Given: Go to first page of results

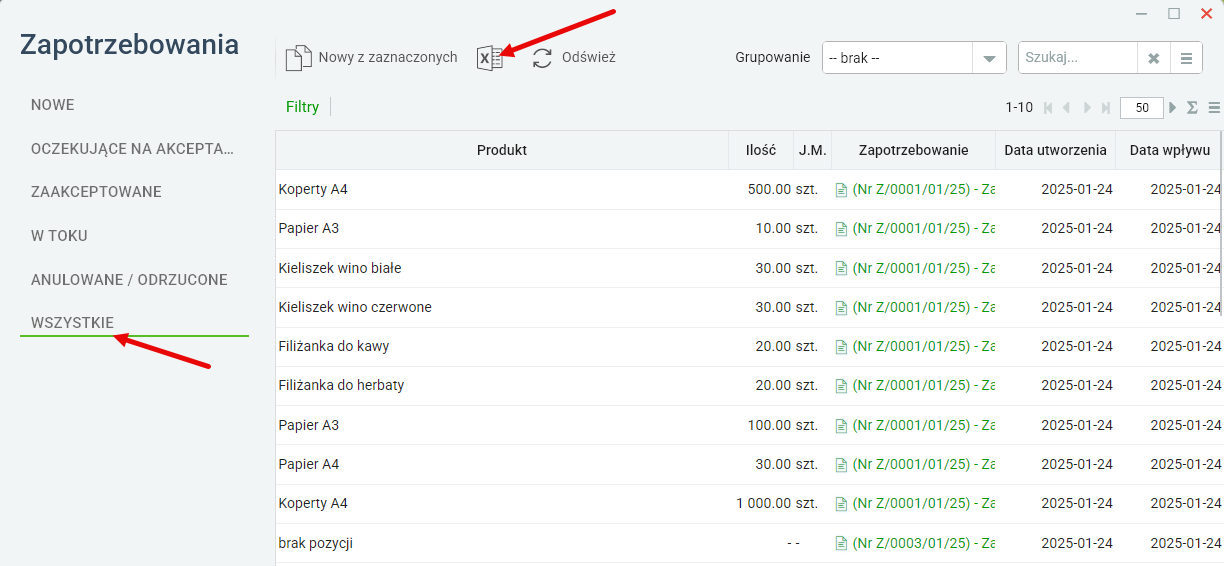Looking at the screenshot, I should coord(1048,107).
